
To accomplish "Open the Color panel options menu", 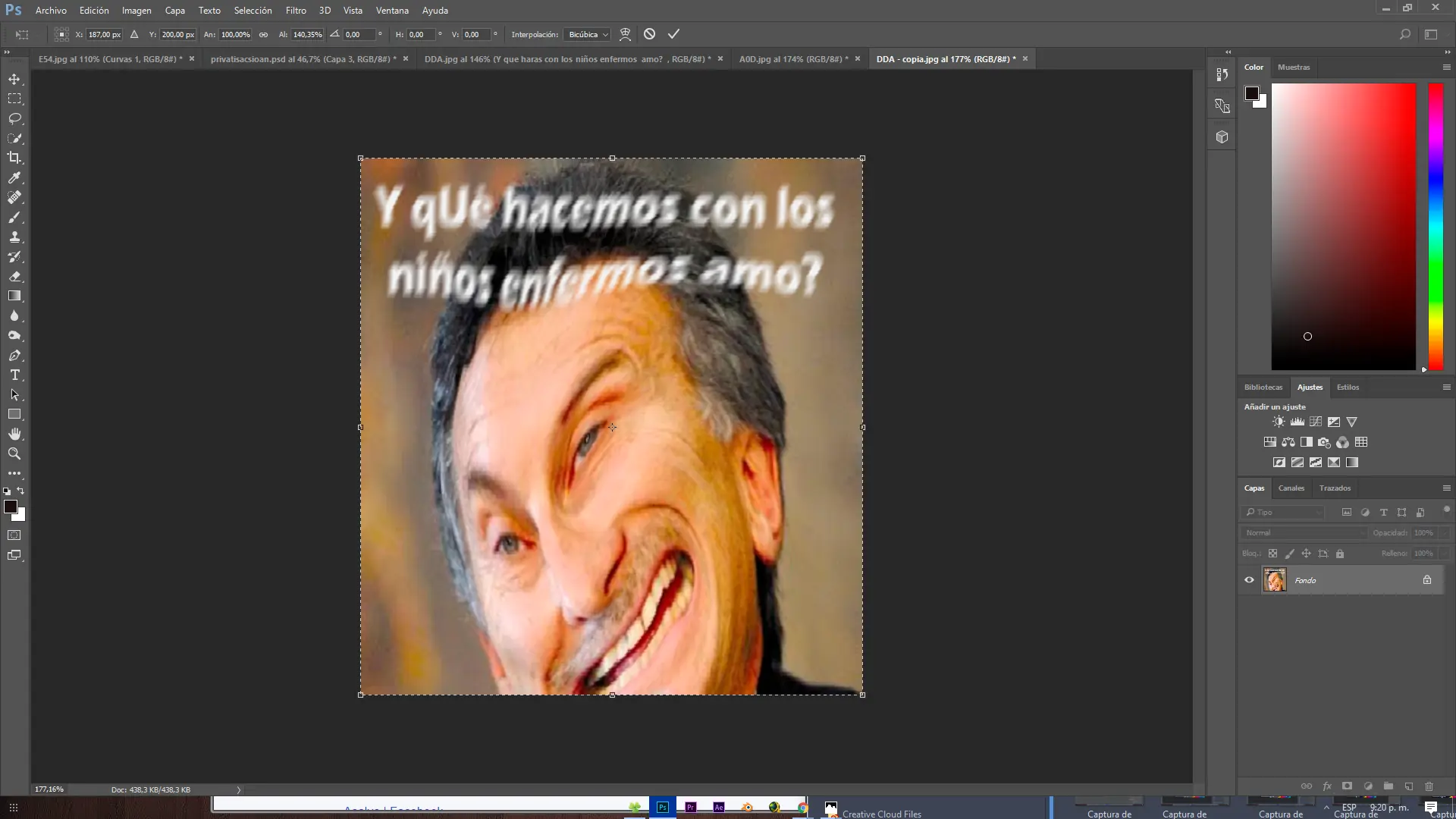I will tap(1446, 67).
